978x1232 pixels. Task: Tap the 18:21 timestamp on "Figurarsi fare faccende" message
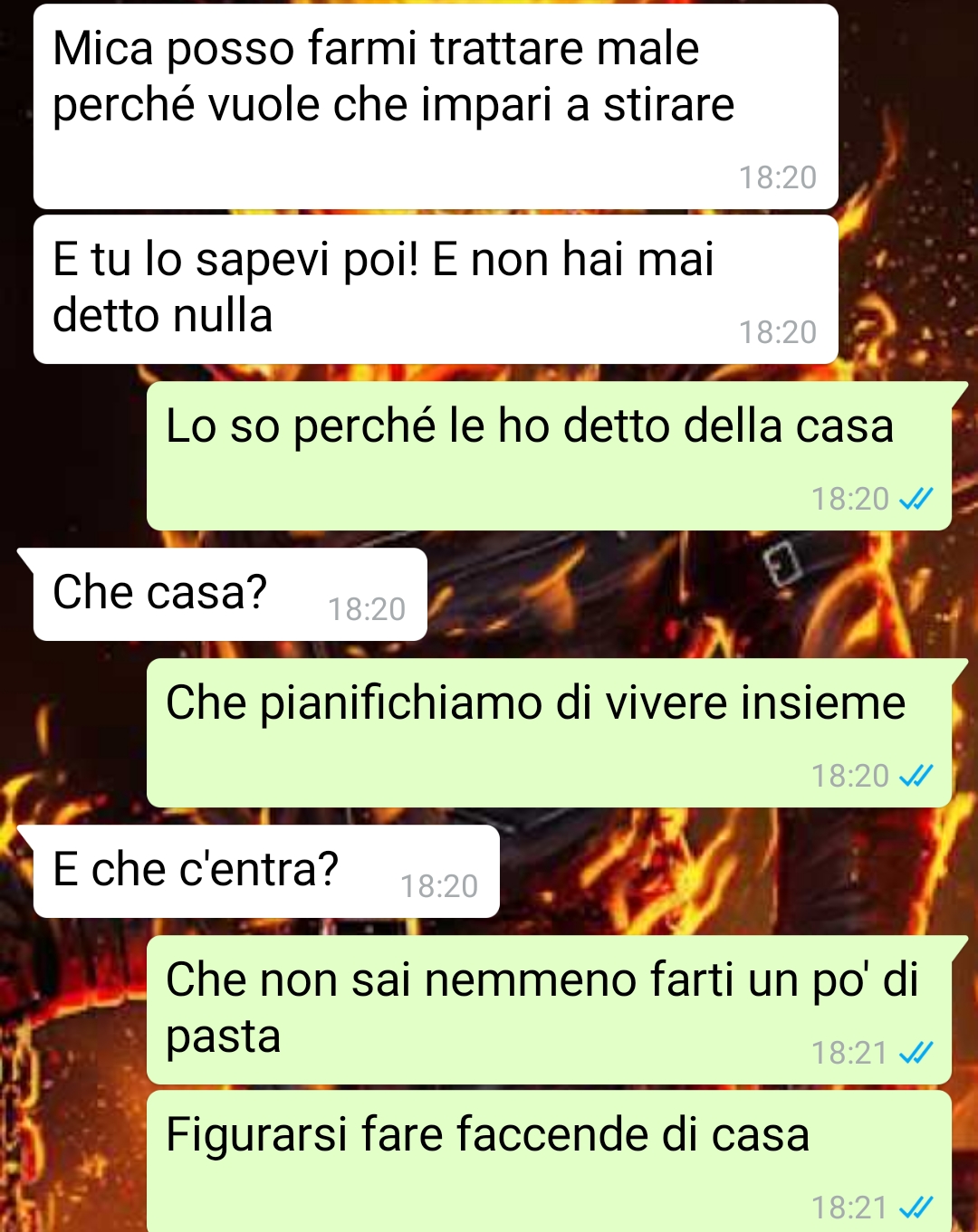(x=849, y=1208)
